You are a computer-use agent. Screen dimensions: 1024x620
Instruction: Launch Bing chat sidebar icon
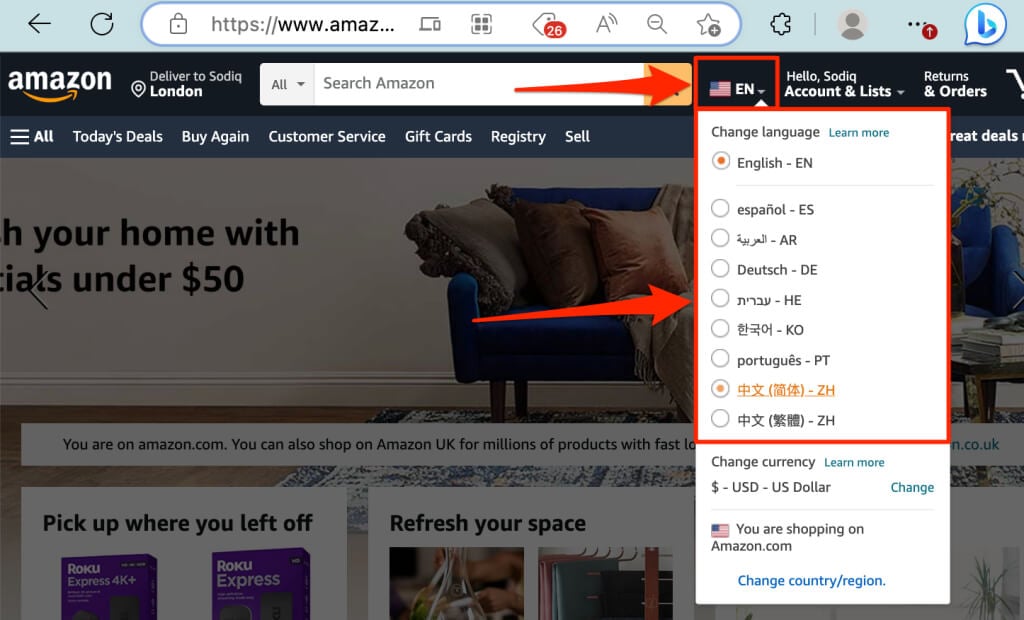[x=985, y=25]
